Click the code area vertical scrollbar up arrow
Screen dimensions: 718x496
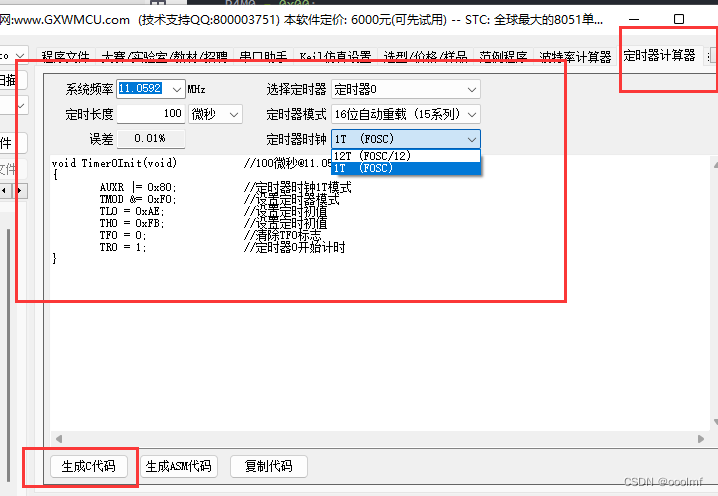715,164
